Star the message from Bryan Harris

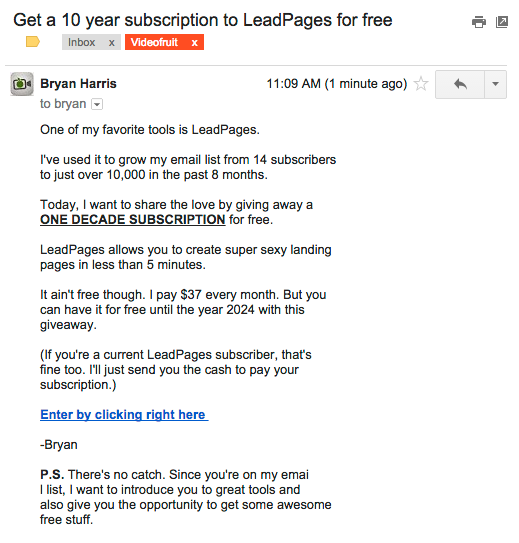click(x=421, y=84)
